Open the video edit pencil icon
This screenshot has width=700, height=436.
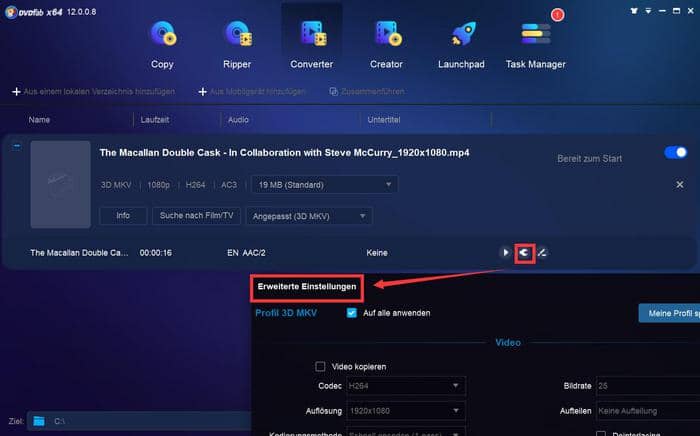coord(542,253)
